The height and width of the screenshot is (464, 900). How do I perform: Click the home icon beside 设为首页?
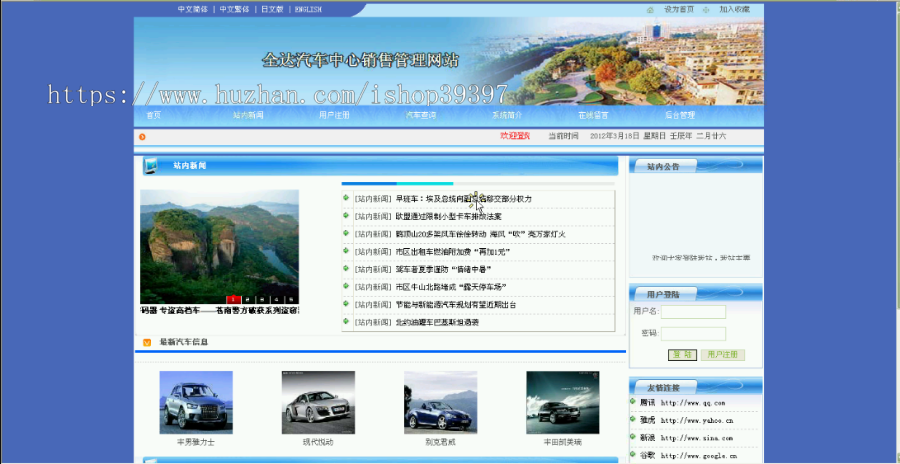point(650,10)
